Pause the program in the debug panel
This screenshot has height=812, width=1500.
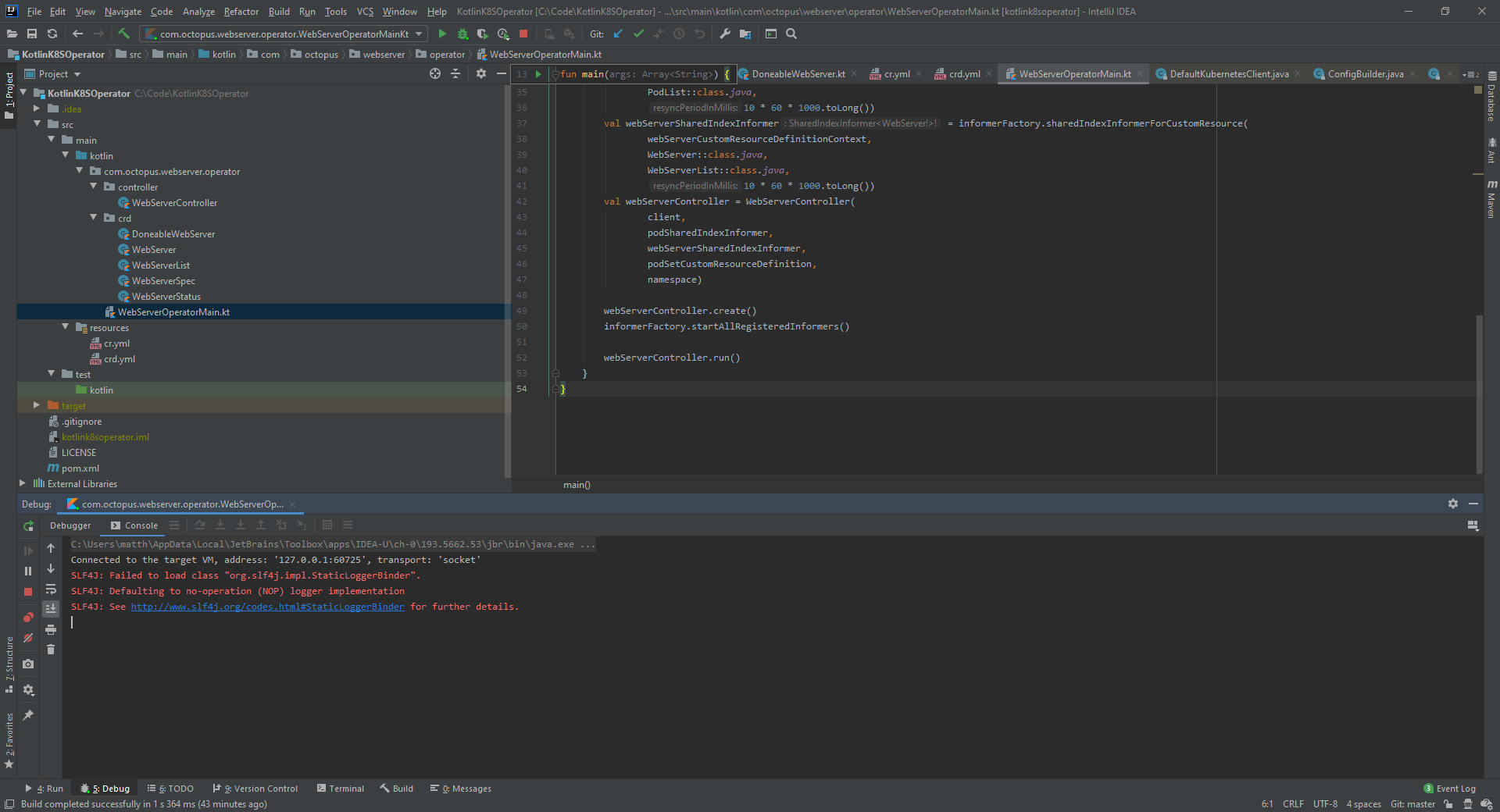tap(28, 571)
